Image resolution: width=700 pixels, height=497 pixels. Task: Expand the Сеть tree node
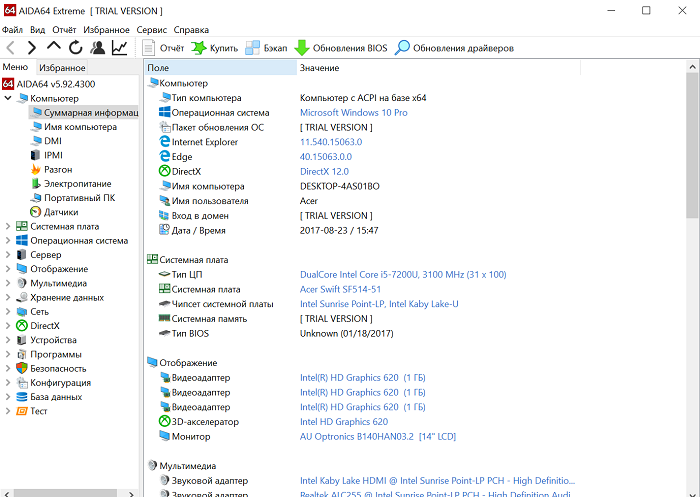coord(8,312)
